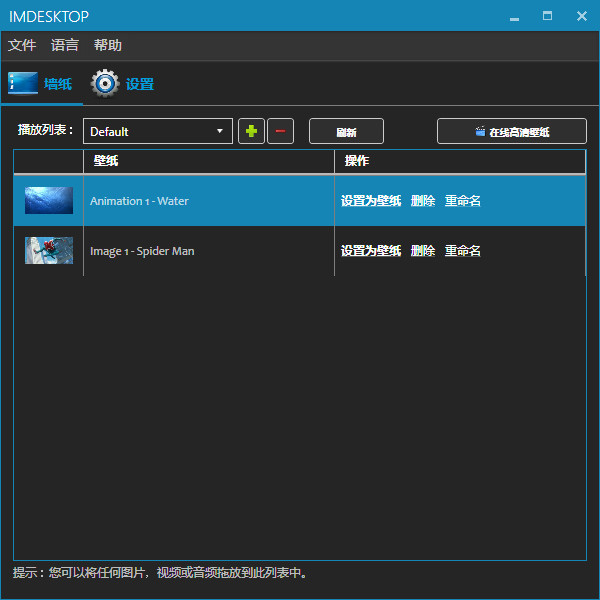Select the Spider Man thumbnail

49,251
